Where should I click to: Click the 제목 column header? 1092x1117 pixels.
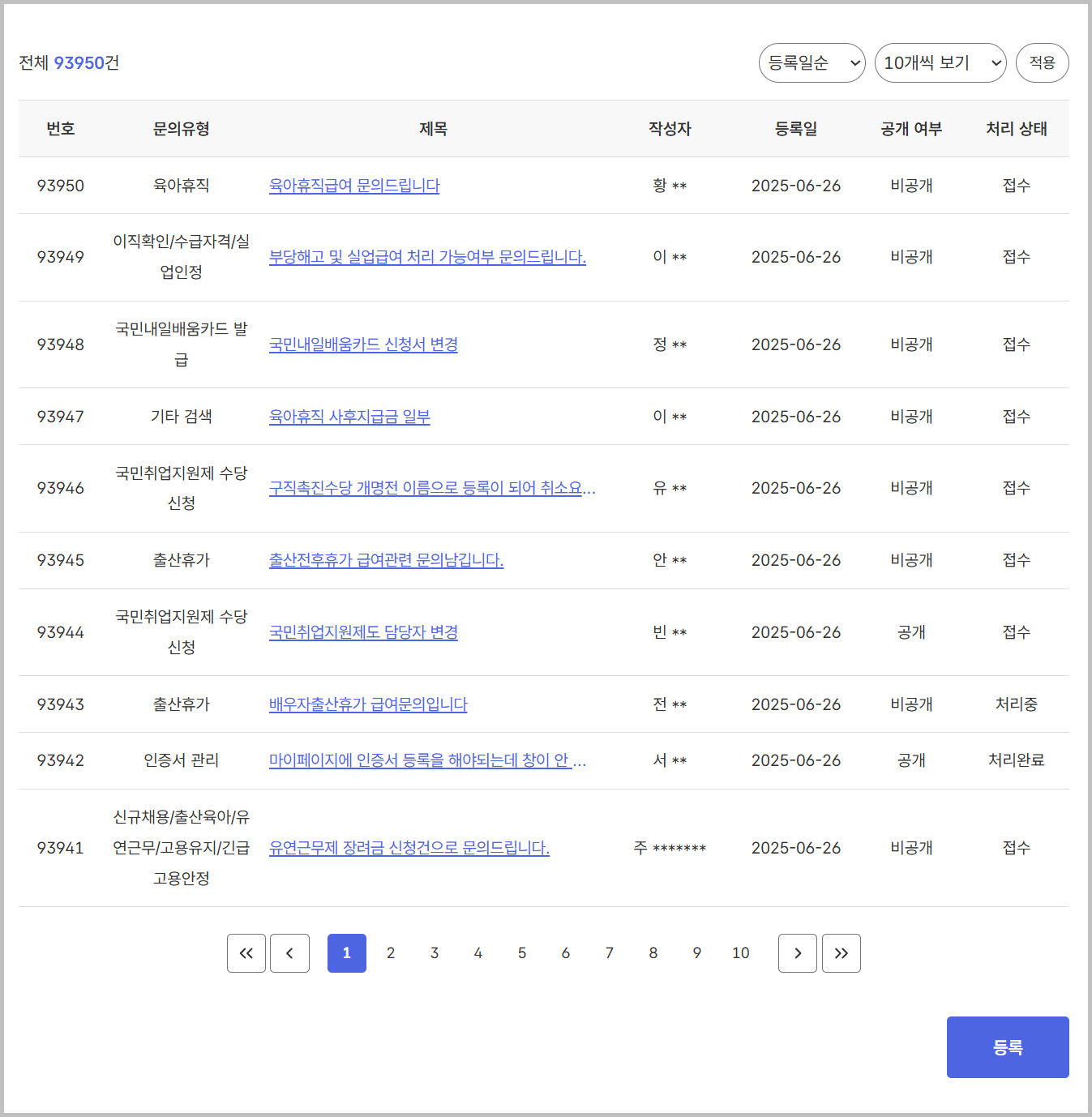(x=434, y=129)
